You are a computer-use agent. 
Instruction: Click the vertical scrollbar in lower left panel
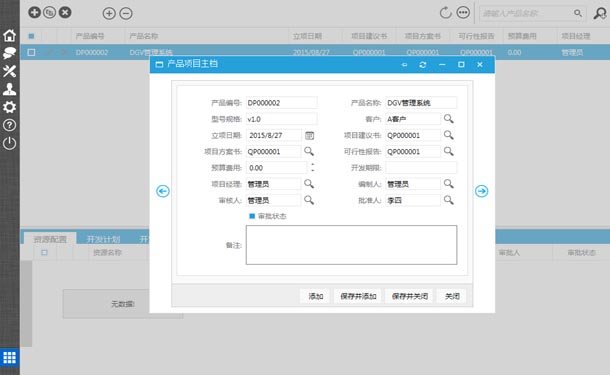click(x=26, y=303)
